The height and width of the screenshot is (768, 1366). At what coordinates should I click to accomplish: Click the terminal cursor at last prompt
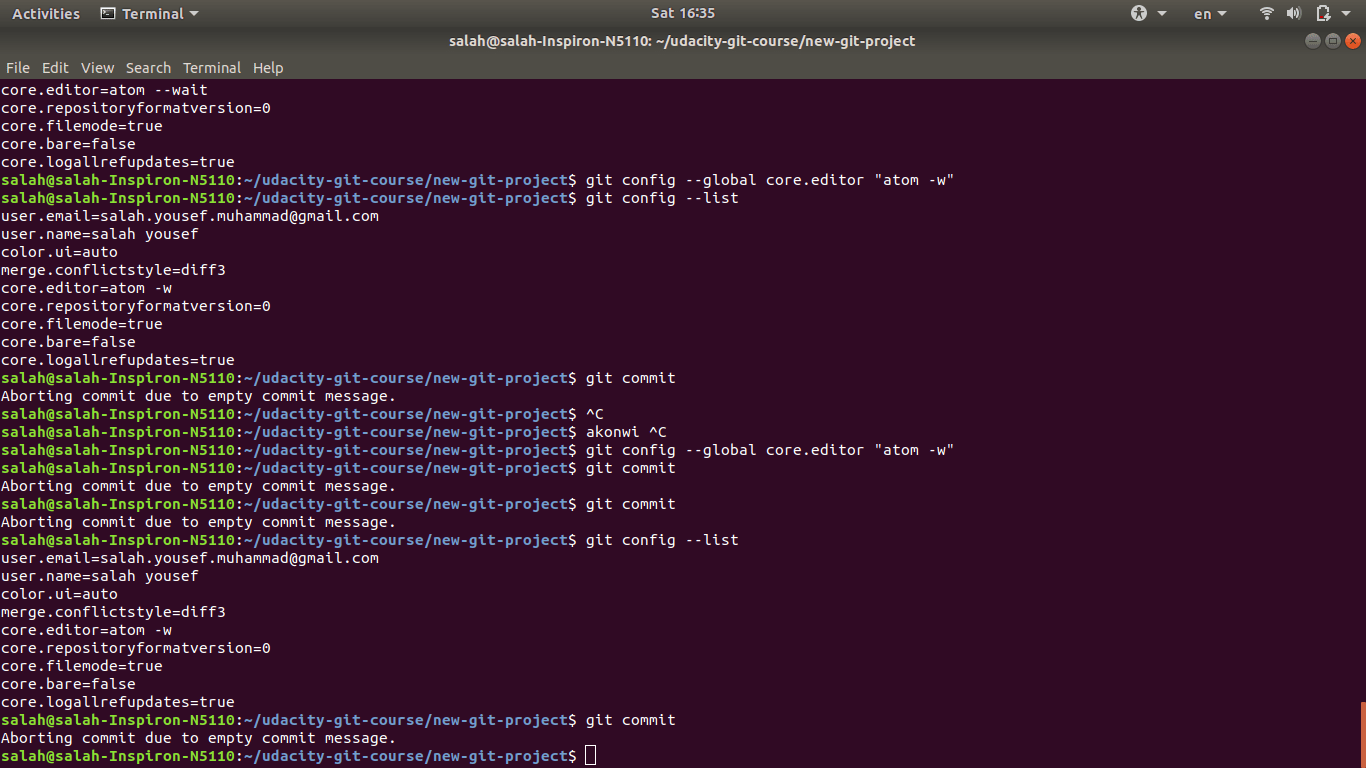pyautogui.click(x=590, y=755)
